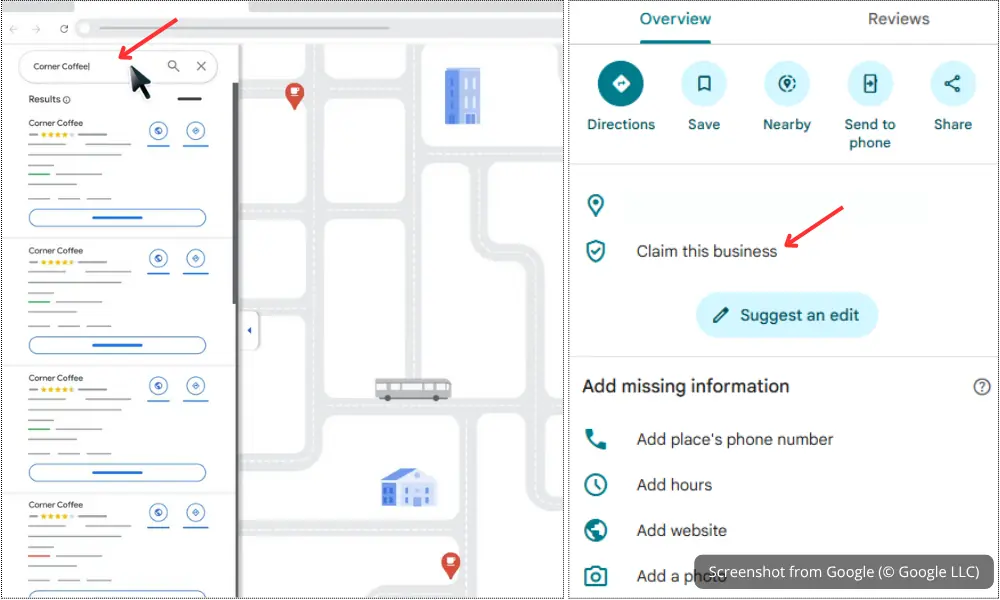Click the Suggest an edit button
The image size is (1000, 600).
pyautogui.click(x=787, y=314)
